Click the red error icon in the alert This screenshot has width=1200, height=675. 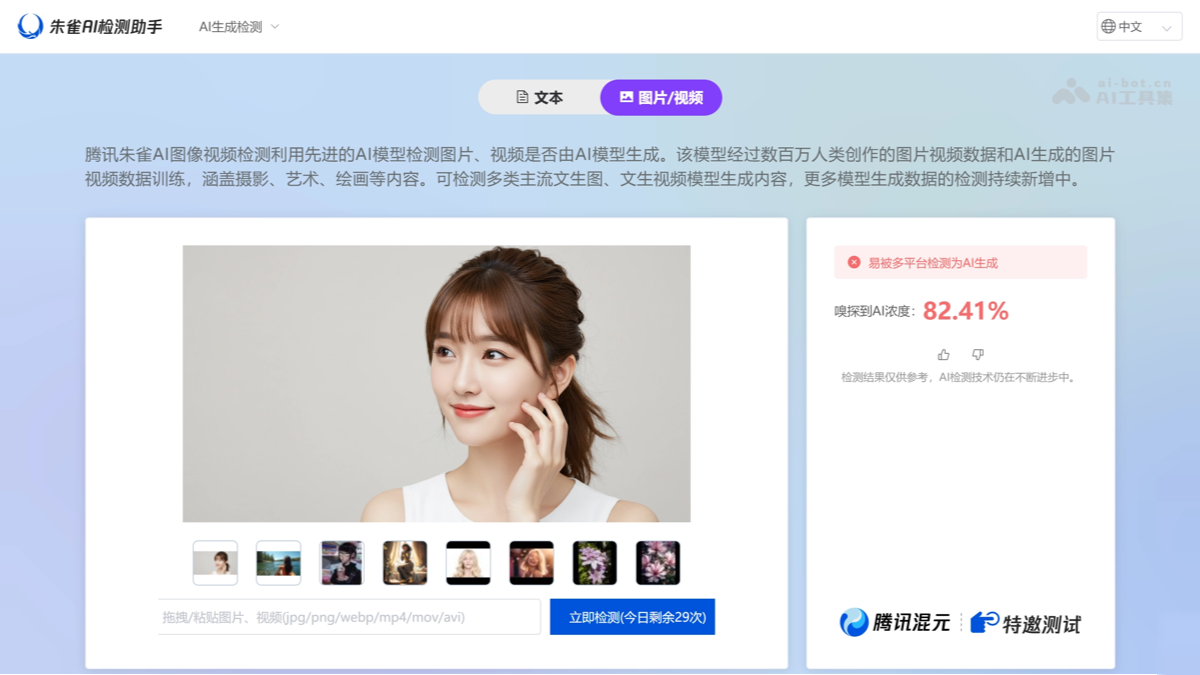pos(854,263)
